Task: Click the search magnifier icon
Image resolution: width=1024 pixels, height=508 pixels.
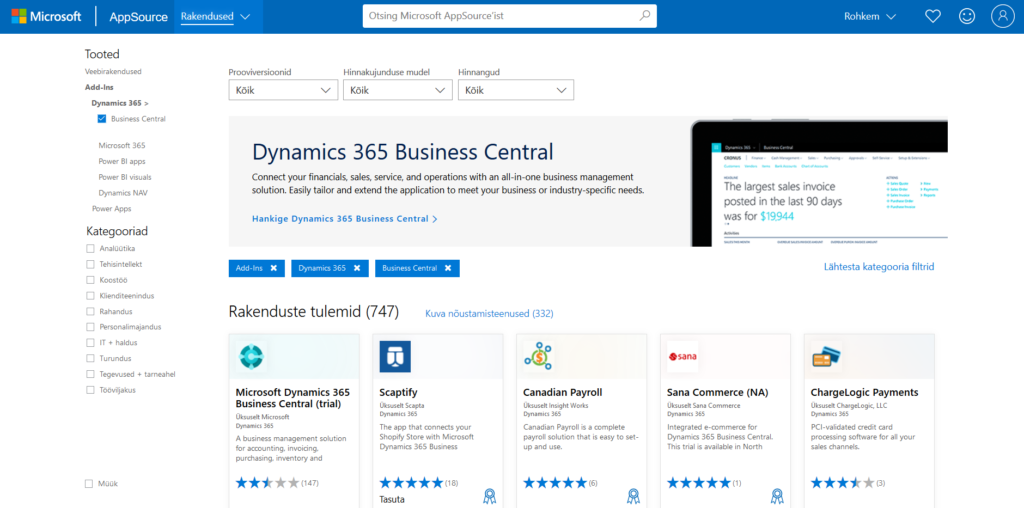Action: point(645,16)
